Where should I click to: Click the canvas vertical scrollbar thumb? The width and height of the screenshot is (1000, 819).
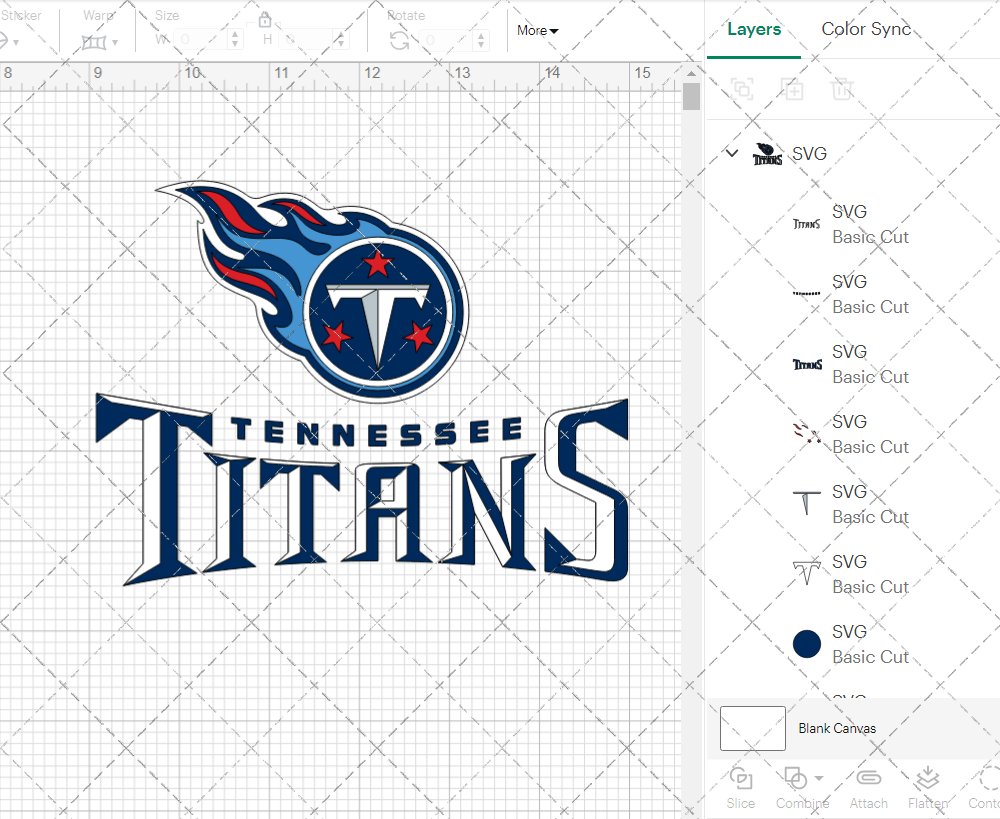pyautogui.click(x=691, y=97)
